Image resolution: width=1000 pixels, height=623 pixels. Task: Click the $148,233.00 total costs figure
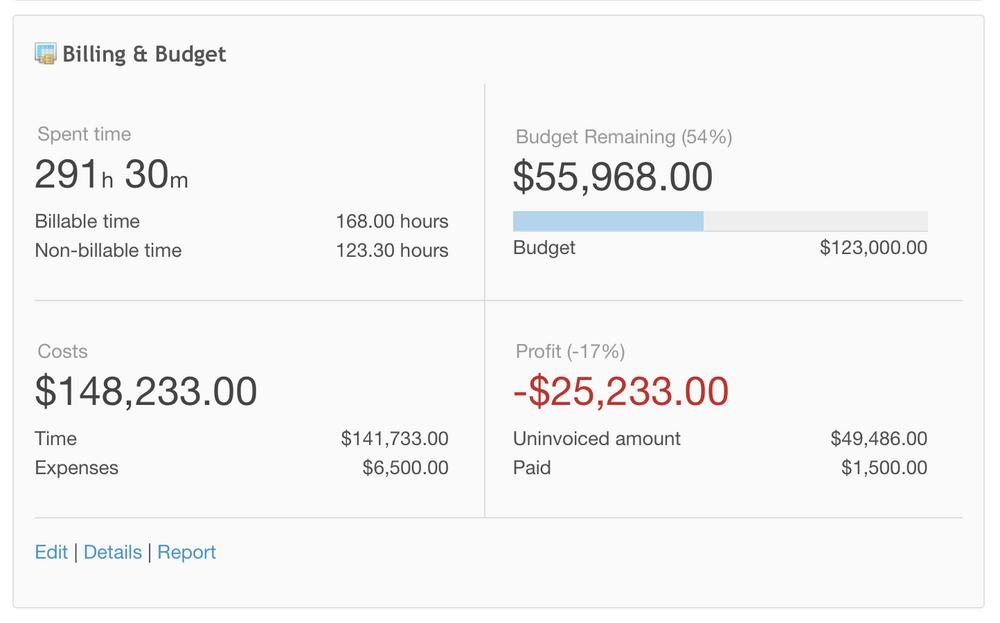[146, 390]
